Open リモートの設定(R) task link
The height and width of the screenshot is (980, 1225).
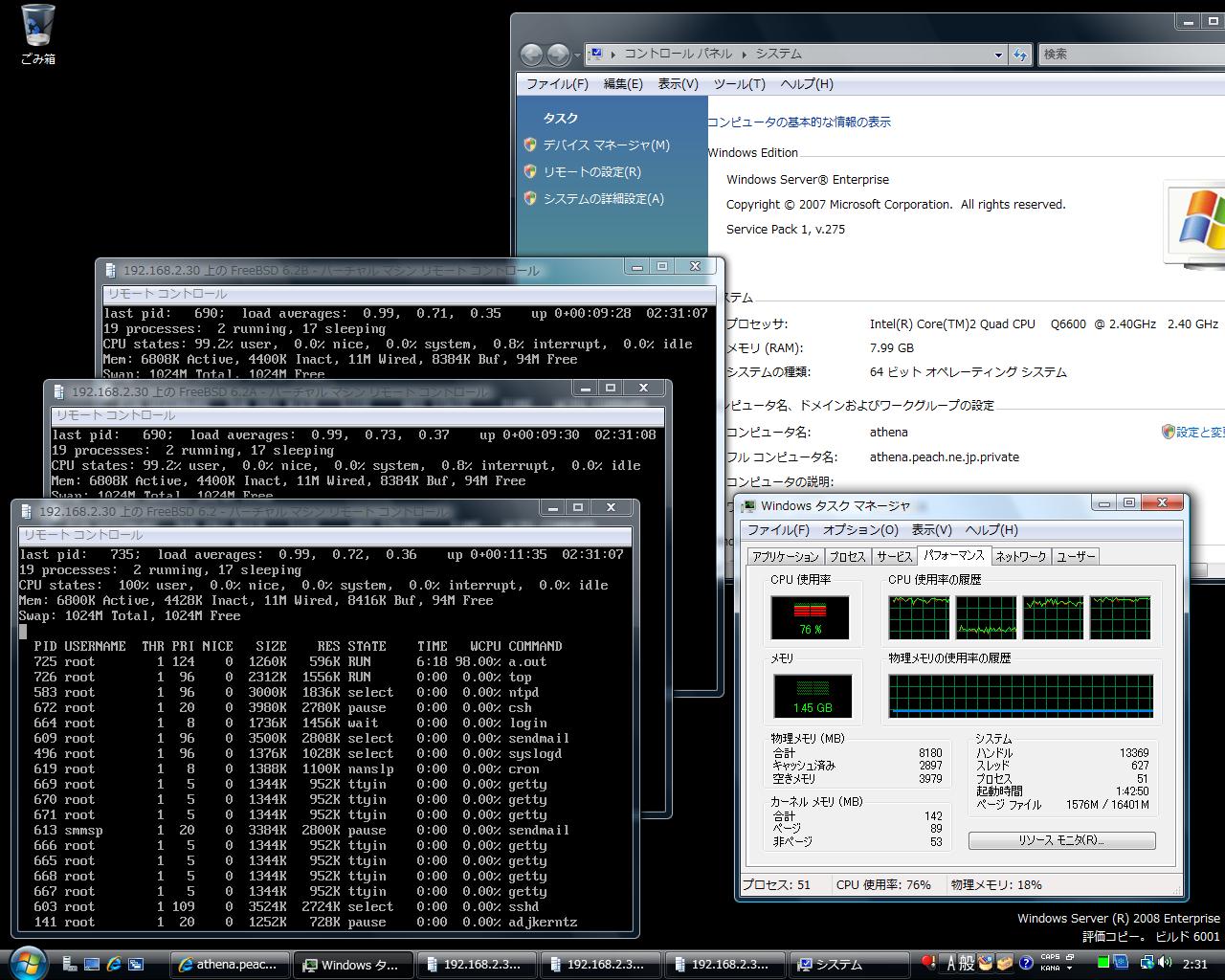(591, 171)
